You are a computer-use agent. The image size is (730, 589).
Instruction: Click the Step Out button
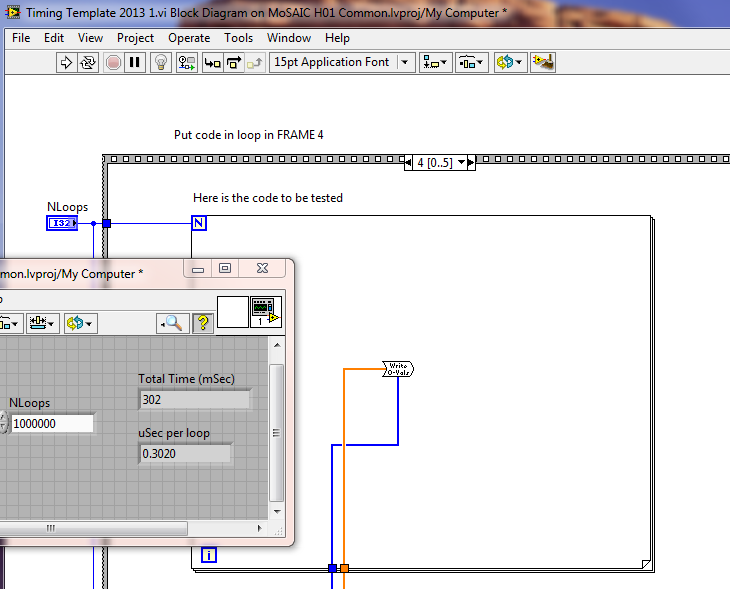255,62
